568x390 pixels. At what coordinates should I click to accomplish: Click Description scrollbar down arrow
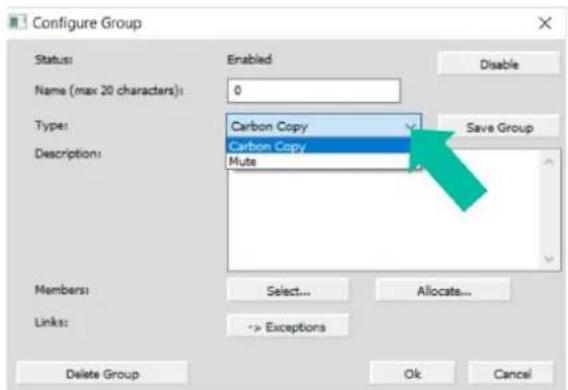tap(548, 259)
